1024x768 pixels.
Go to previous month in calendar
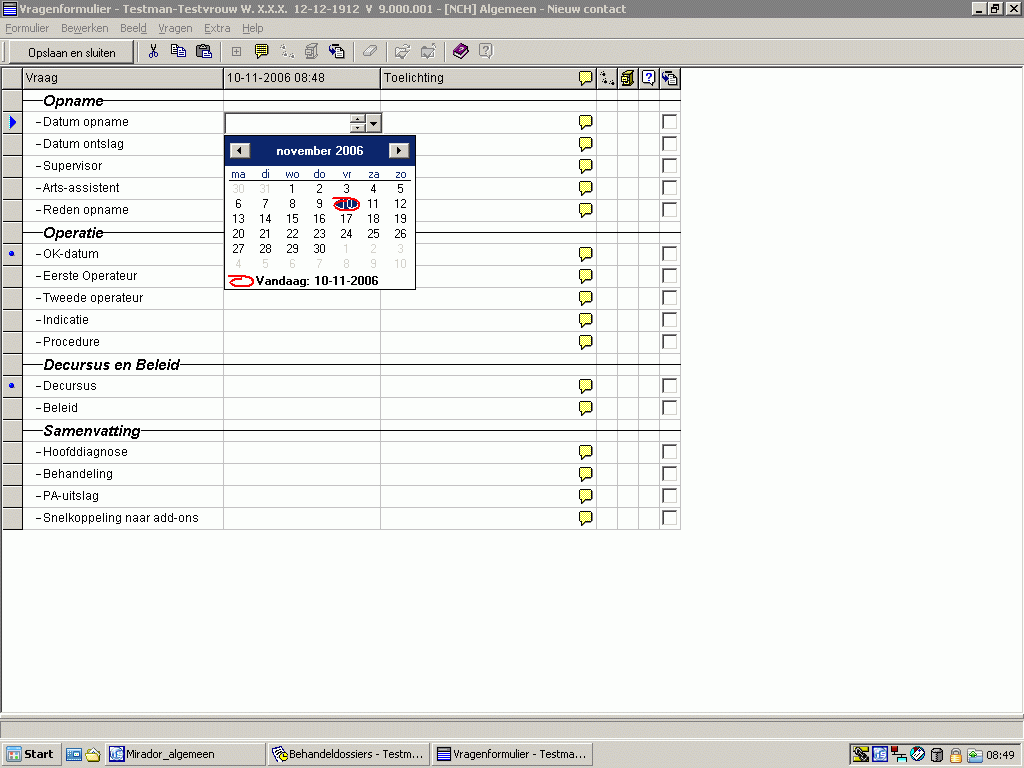click(240, 151)
